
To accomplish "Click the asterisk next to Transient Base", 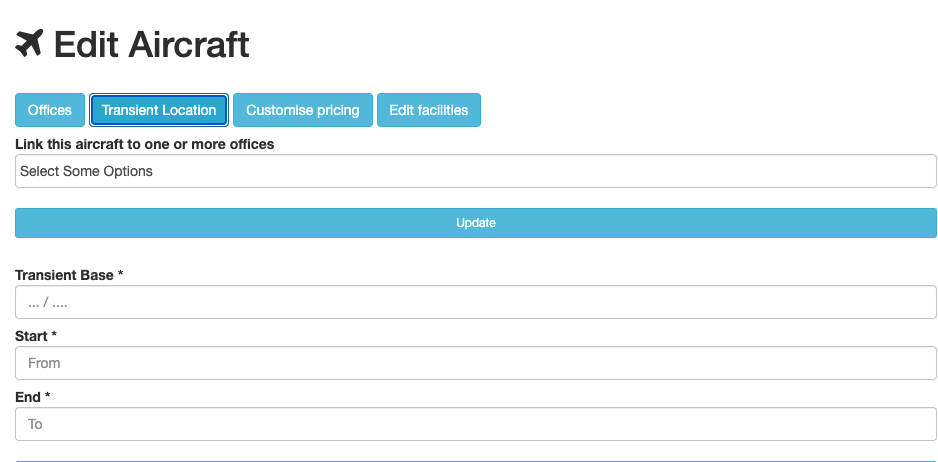I will point(120,275).
